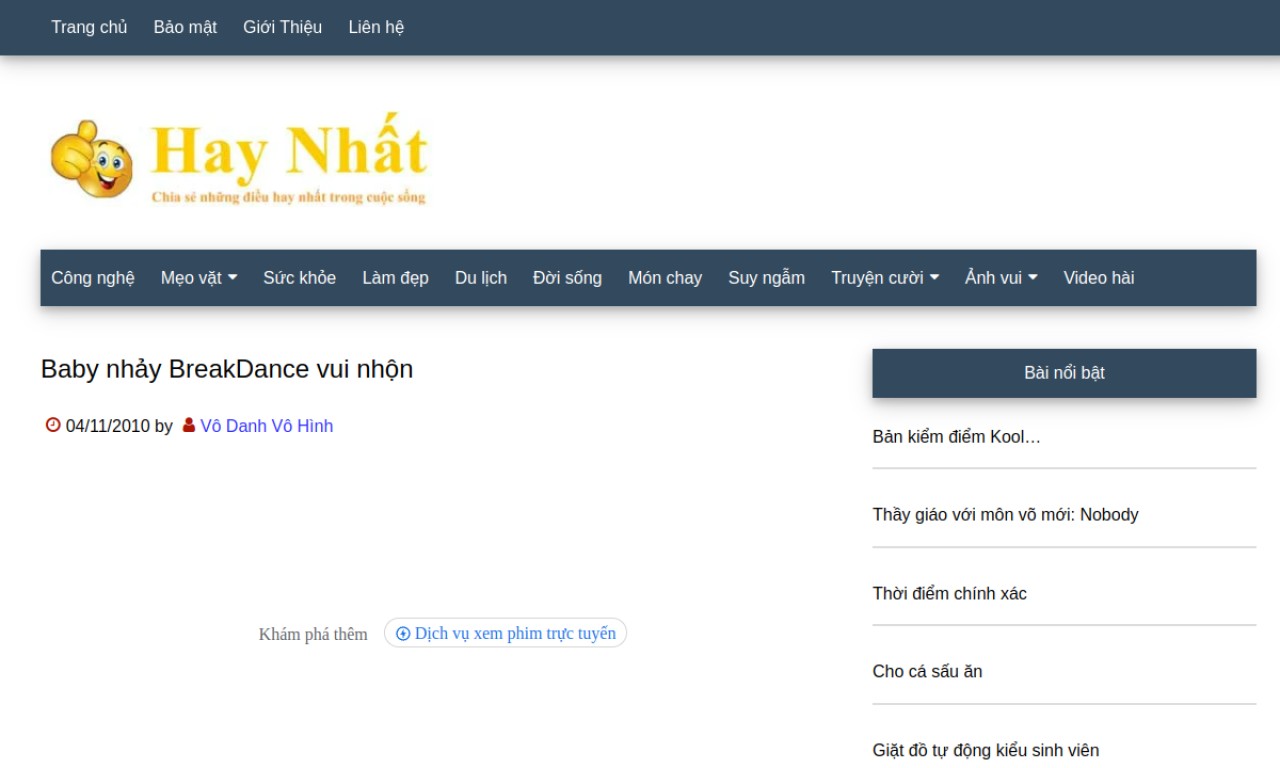Open the Giới Thiệu page
The width and height of the screenshot is (1280, 768).
(x=282, y=27)
